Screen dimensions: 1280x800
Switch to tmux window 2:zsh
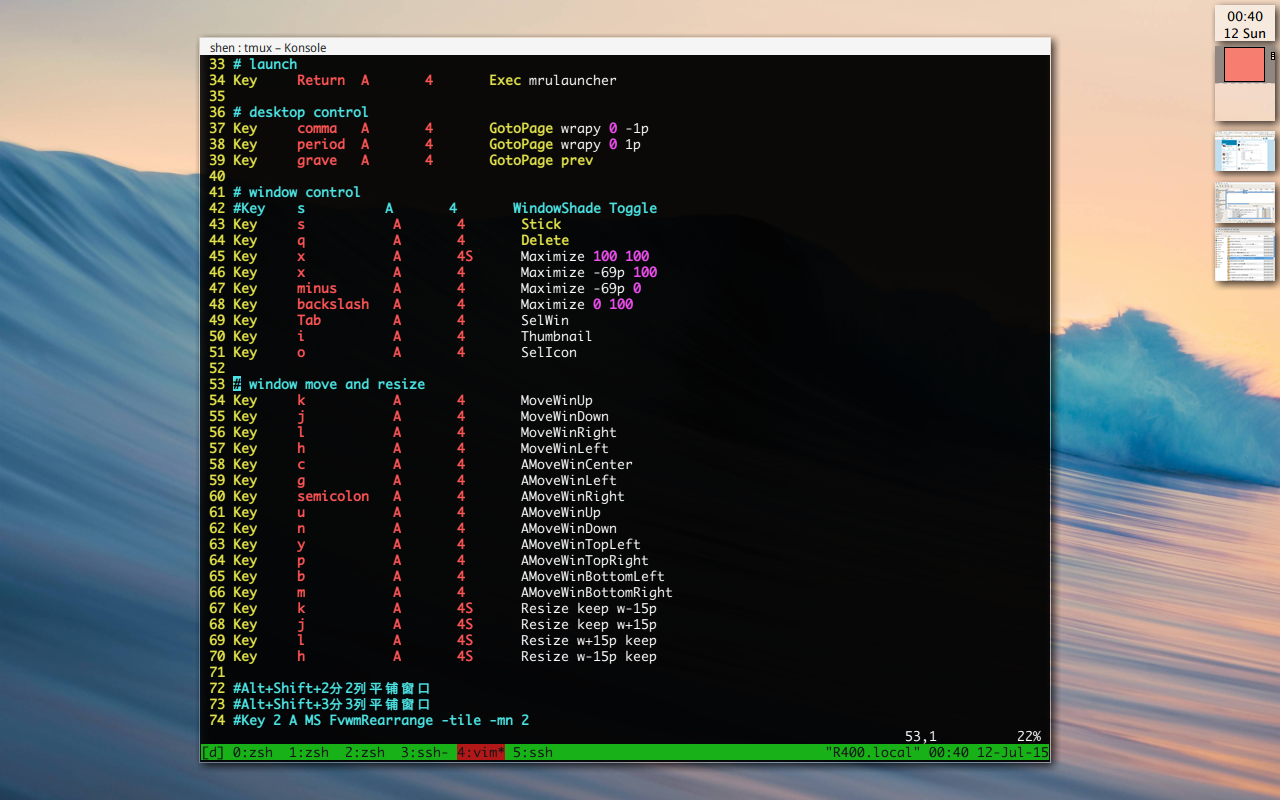click(x=365, y=752)
